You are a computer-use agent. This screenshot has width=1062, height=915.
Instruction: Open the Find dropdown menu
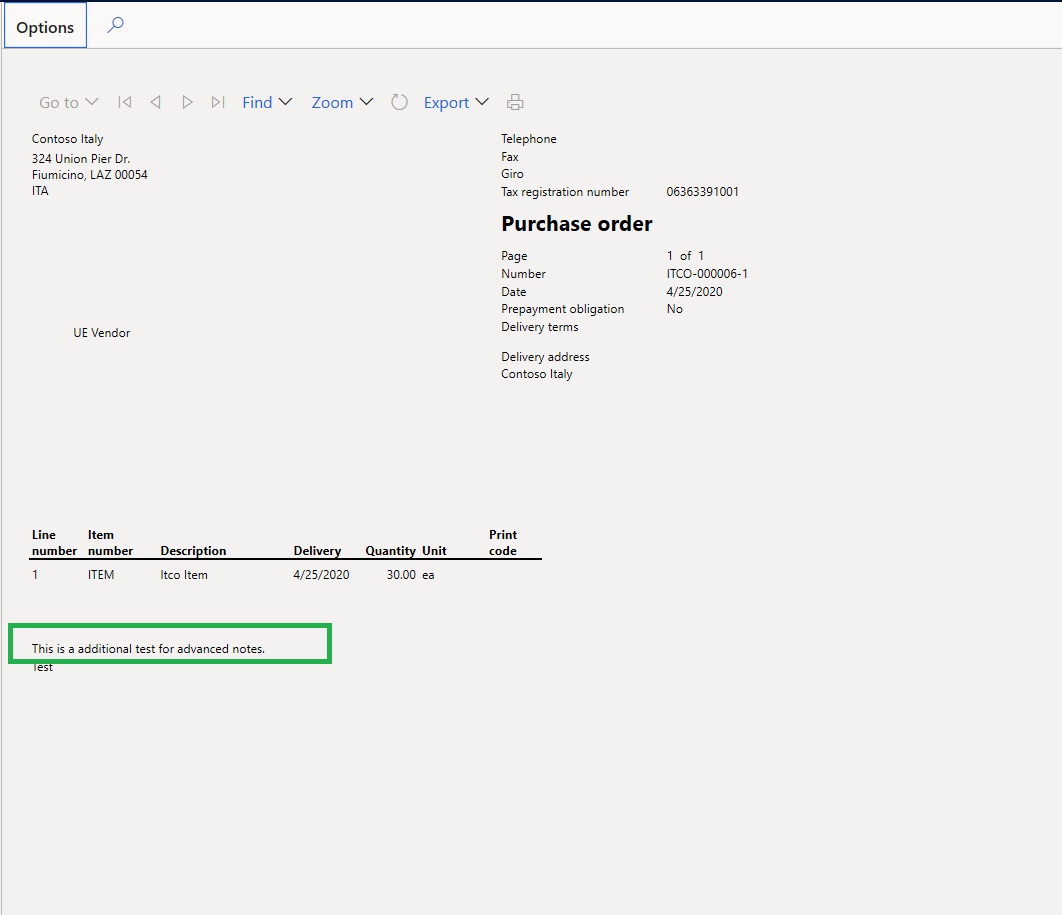click(x=267, y=102)
